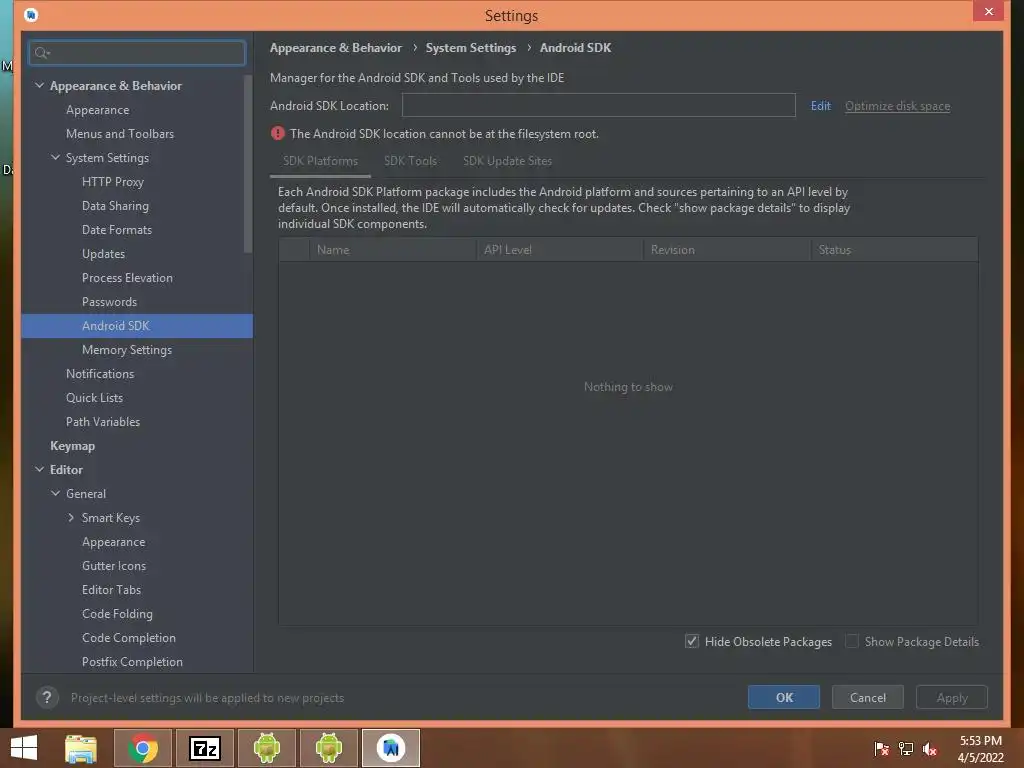The width and height of the screenshot is (1024, 768).
Task: Open Appearance under Editor General
Action: pos(114,542)
